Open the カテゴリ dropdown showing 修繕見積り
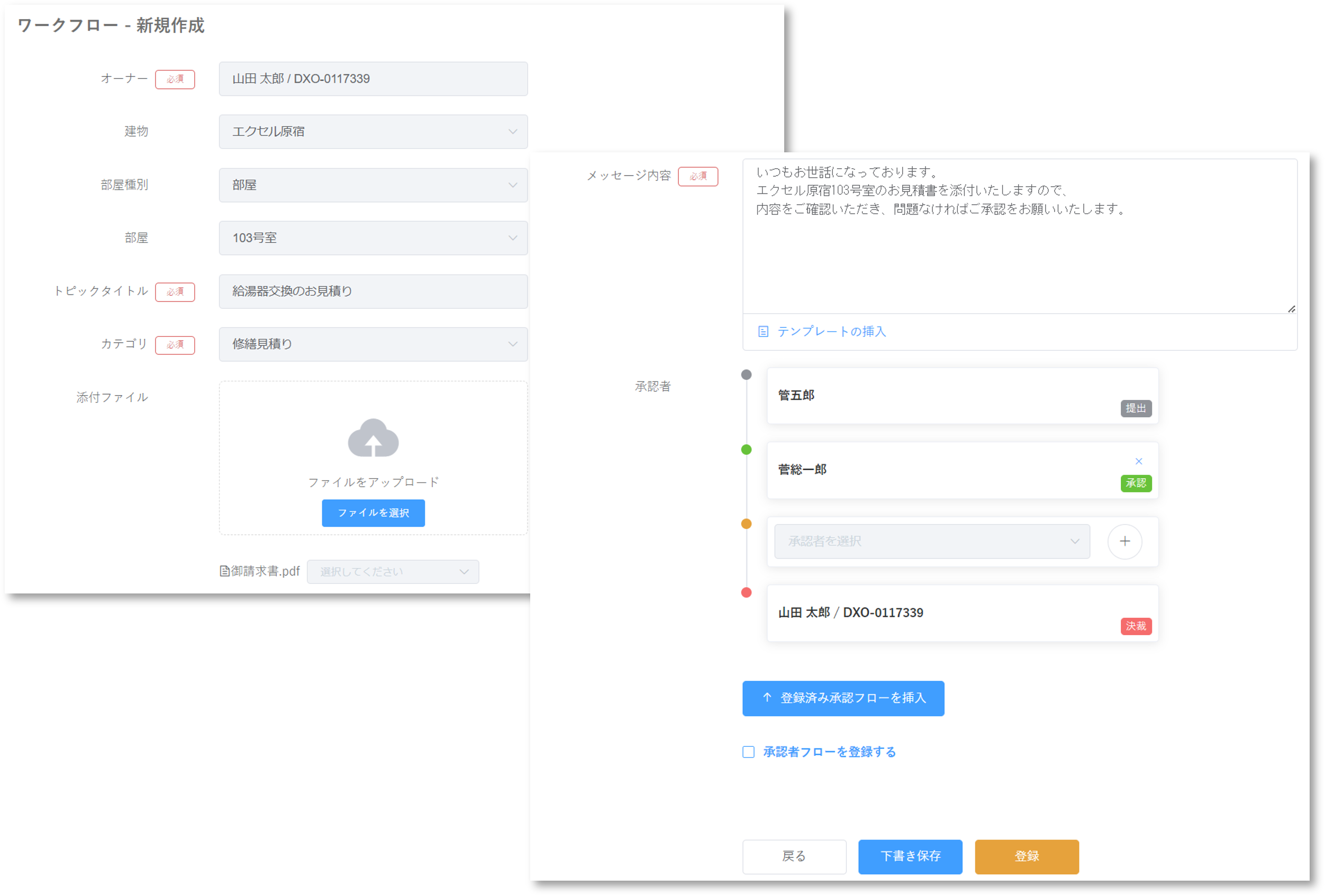1325x896 pixels. pos(373,344)
